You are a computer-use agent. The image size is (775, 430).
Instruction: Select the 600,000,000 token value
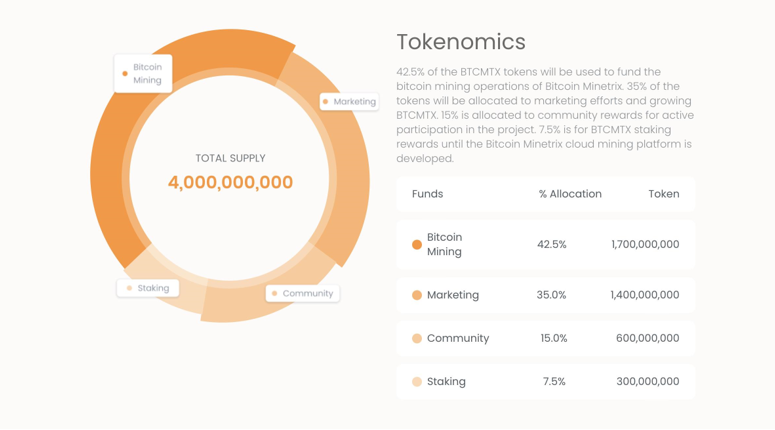click(647, 338)
